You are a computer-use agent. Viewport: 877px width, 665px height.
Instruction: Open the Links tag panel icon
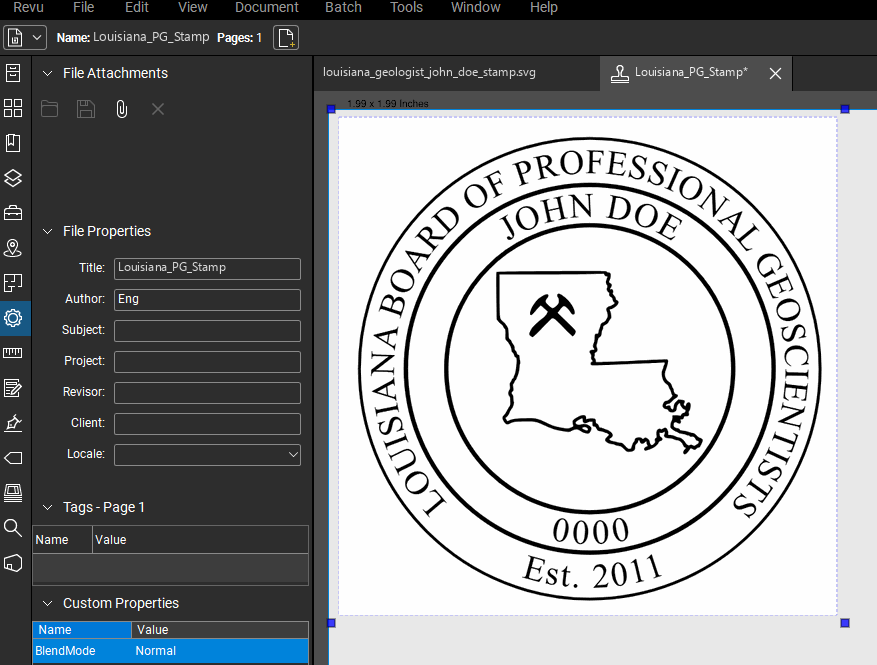pyautogui.click(x=13, y=458)
